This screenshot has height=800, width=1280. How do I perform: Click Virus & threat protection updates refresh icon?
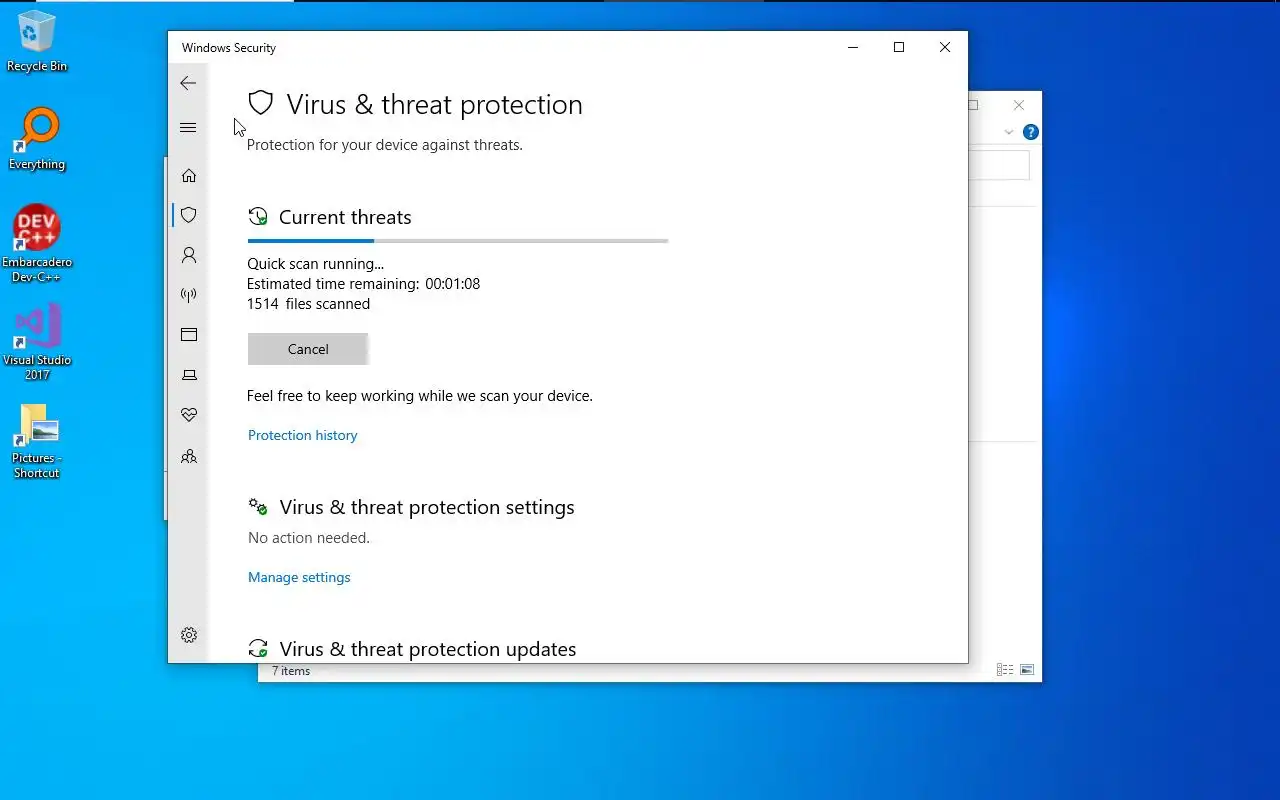tap(258, 649)
